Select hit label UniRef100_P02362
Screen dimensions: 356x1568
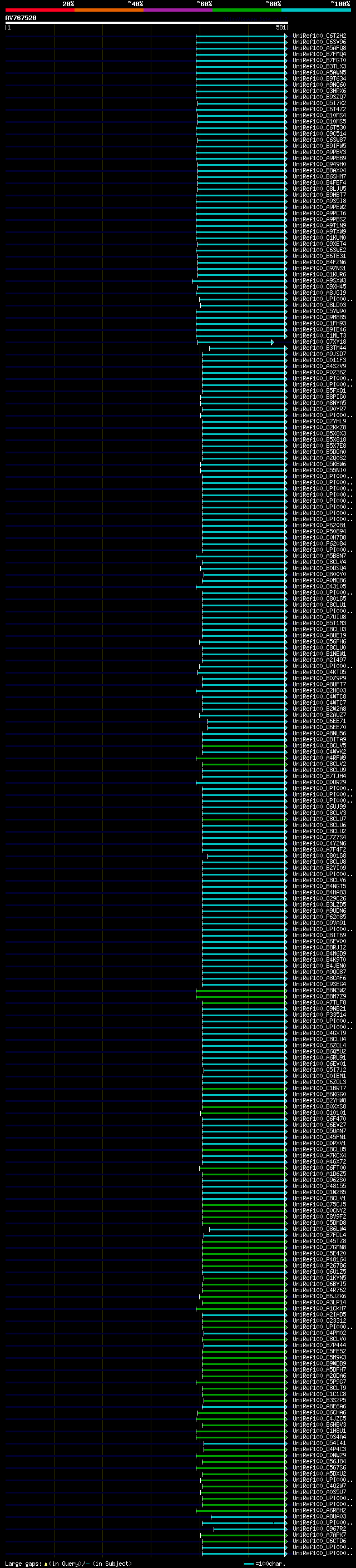[319, 373]
